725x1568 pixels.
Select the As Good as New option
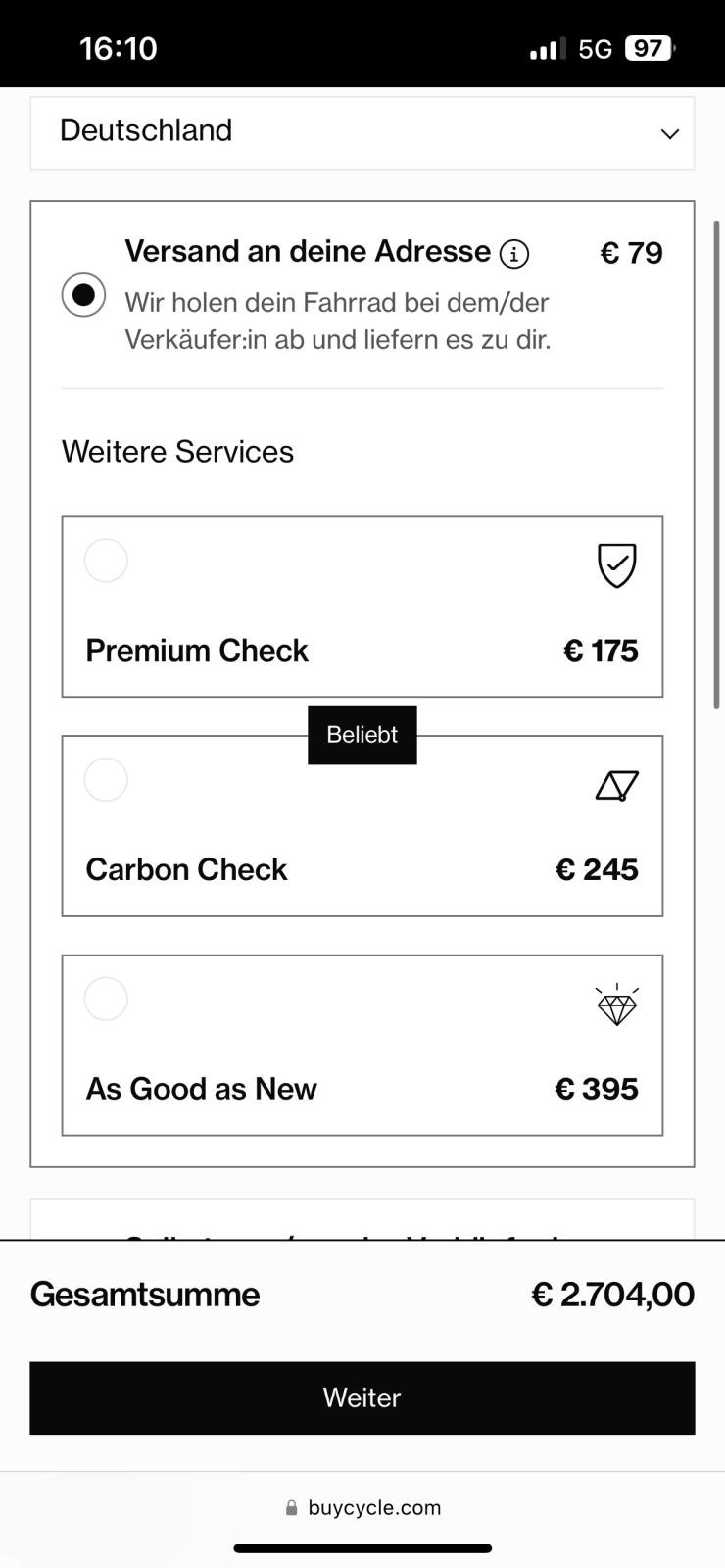(106, 1000)
